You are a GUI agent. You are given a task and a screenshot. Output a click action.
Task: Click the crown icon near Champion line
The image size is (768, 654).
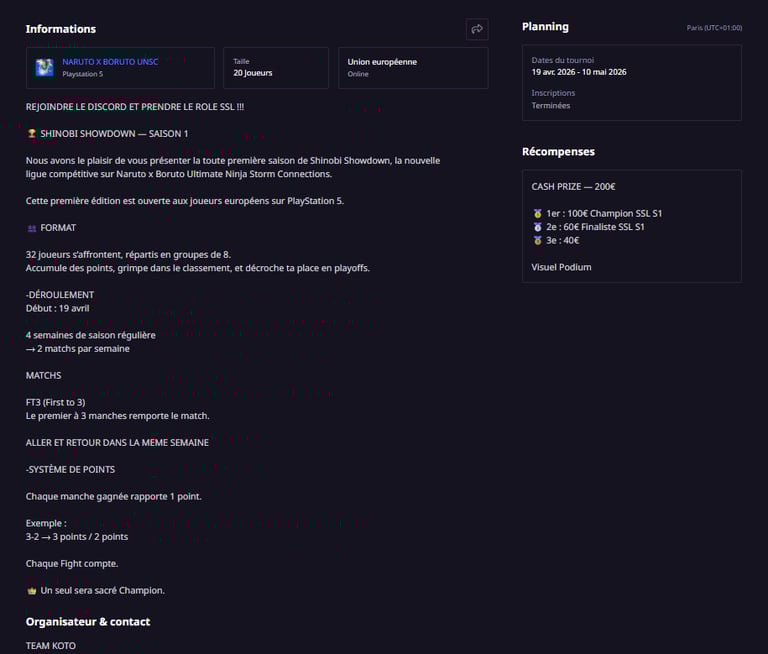pyautogui.click(x=31, y=591)
